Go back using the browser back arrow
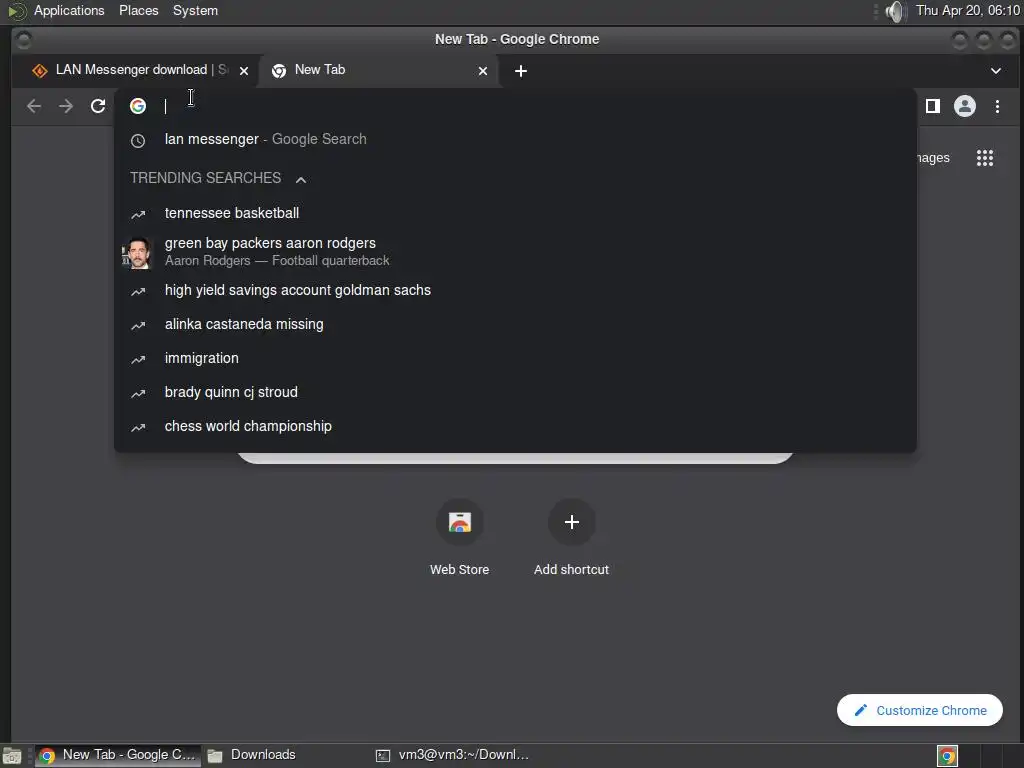Viewport: 1024px width, 768px height. (34, 106)
